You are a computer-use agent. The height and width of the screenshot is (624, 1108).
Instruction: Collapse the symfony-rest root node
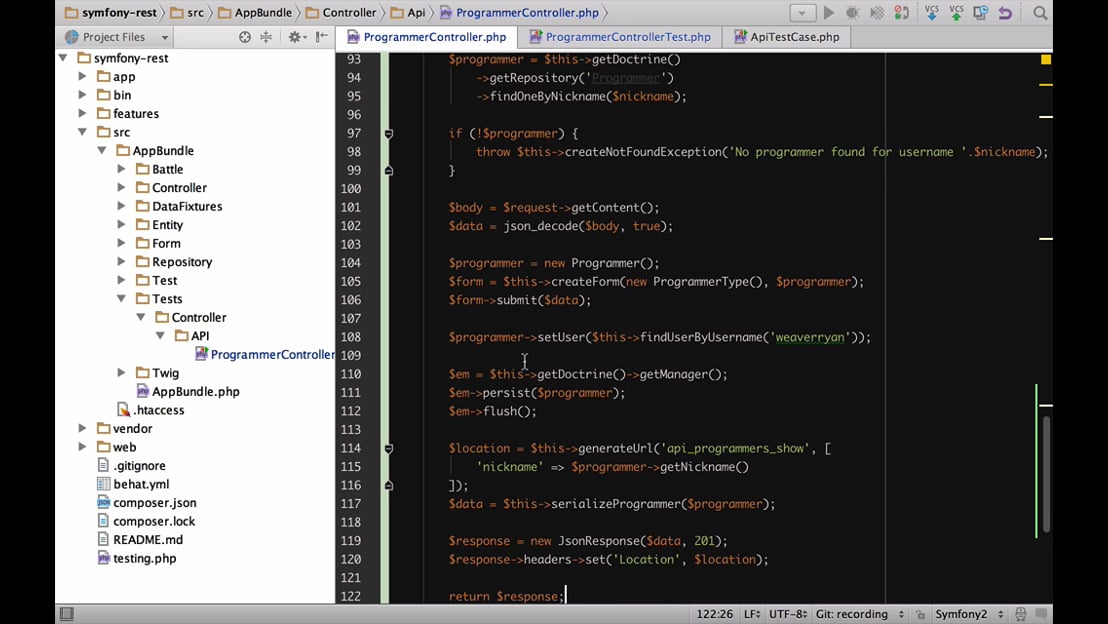coord(63,57)
